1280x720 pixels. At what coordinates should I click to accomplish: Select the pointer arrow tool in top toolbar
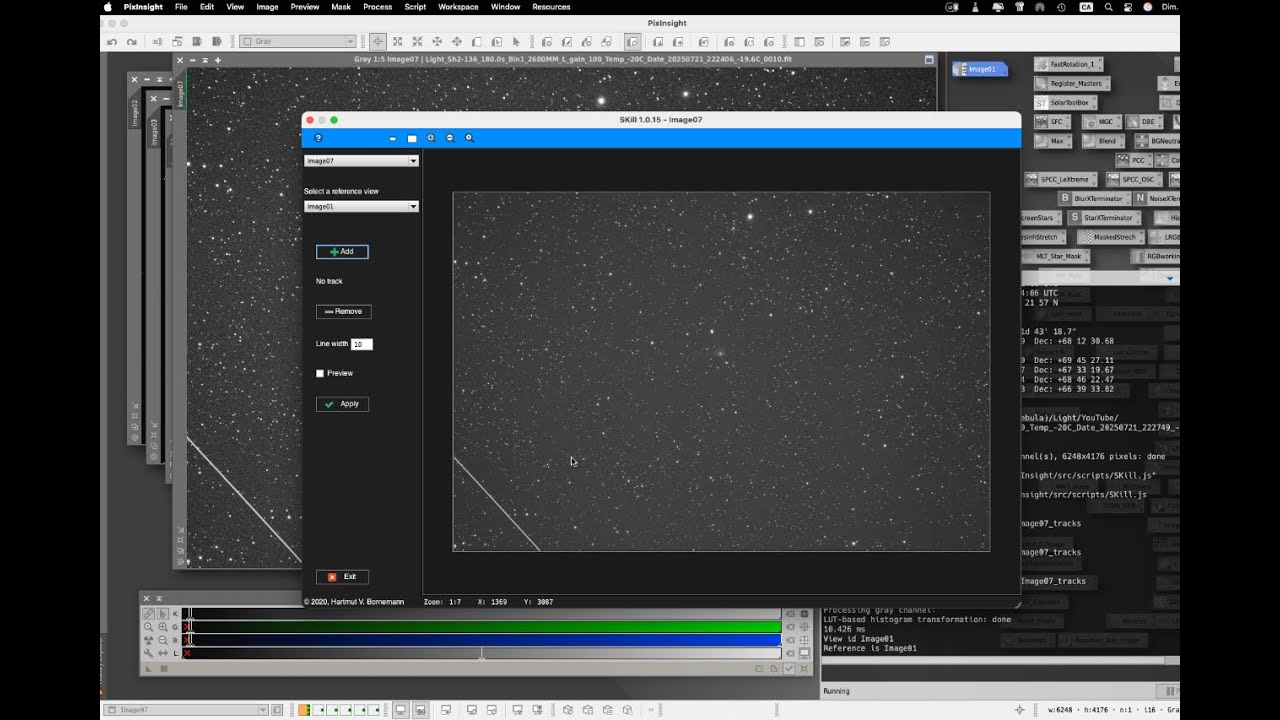pyautogui.click(x=516, y=42)
